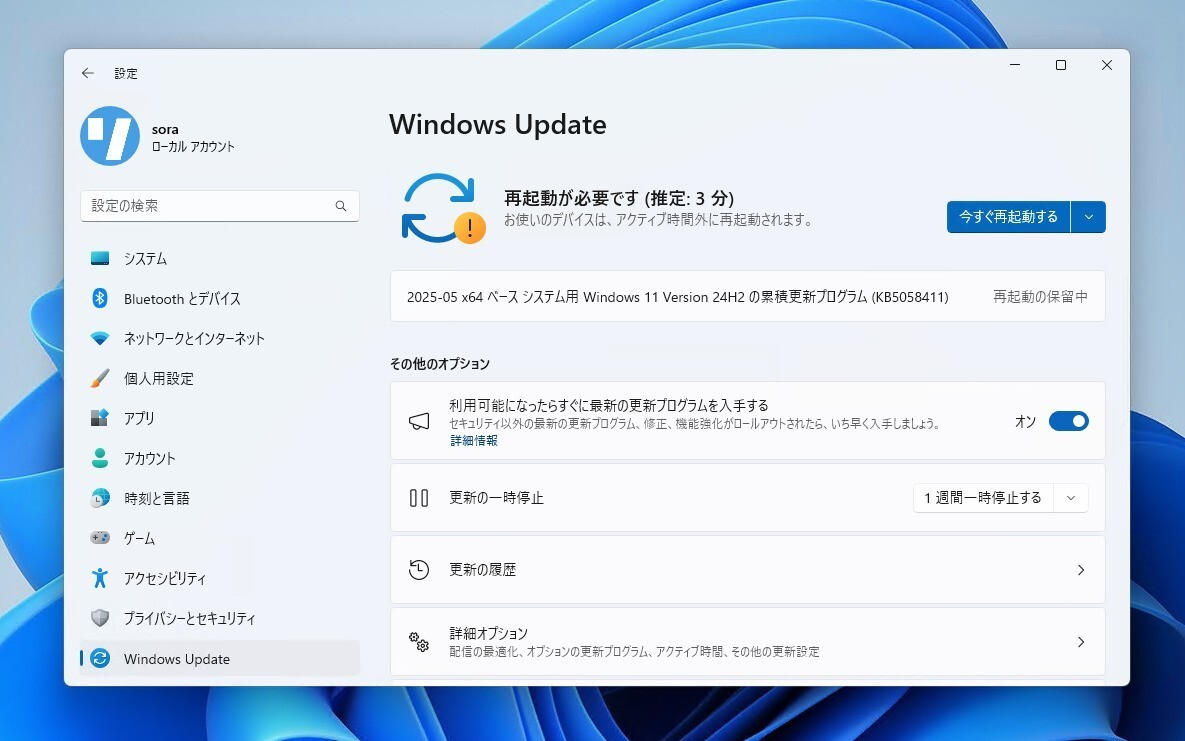The image size is (1185, 741).
Task: Click the アクセシビリティ figure icon
Action: [100, 578]
